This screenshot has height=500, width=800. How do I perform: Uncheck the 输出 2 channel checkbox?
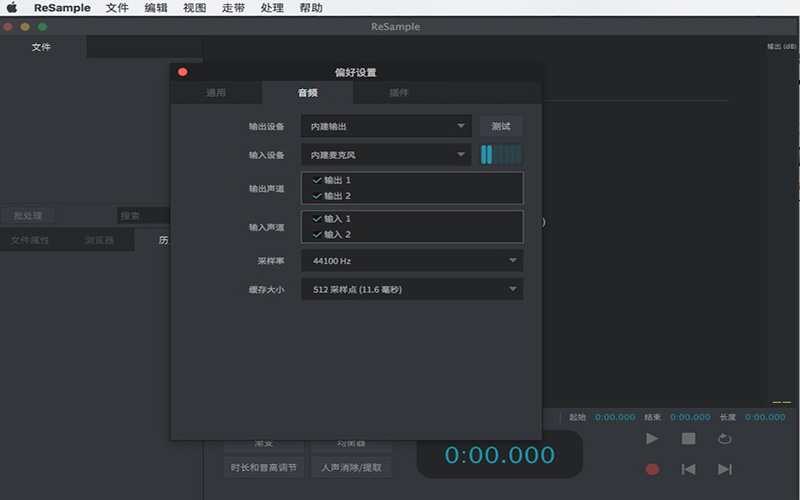[x=317, y=196]
